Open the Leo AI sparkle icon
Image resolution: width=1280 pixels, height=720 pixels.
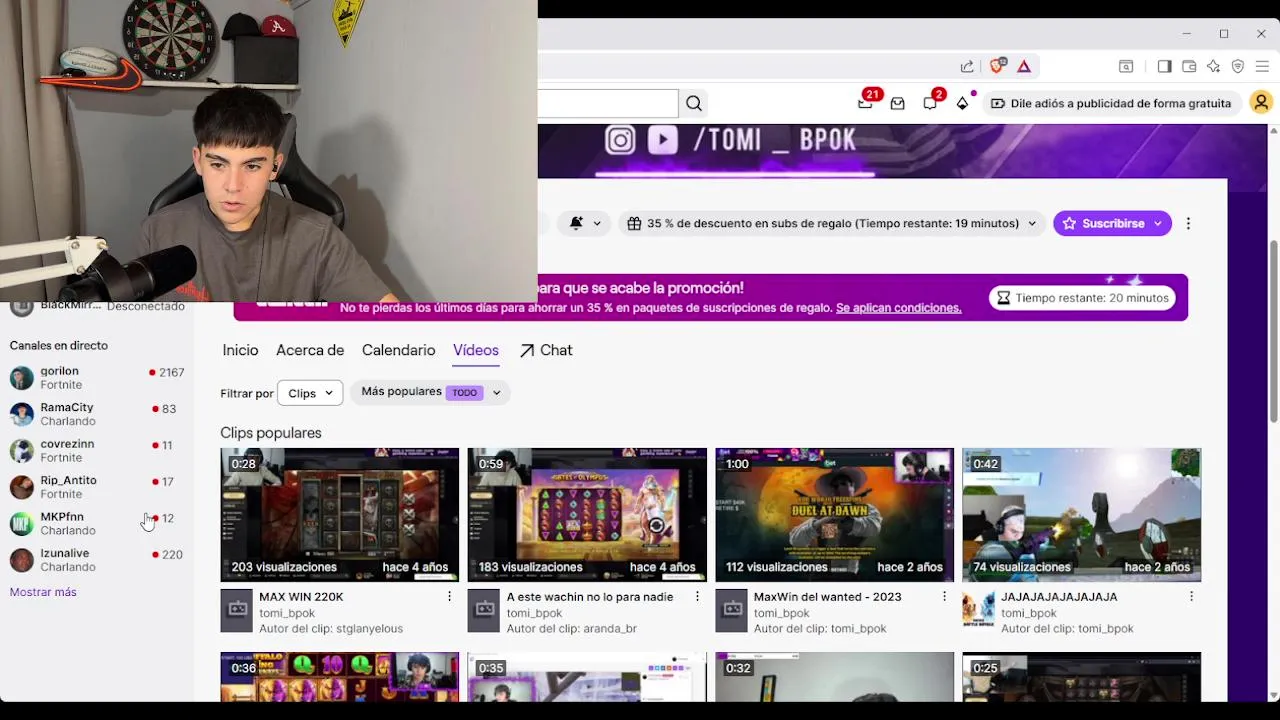pos(1213,66)
